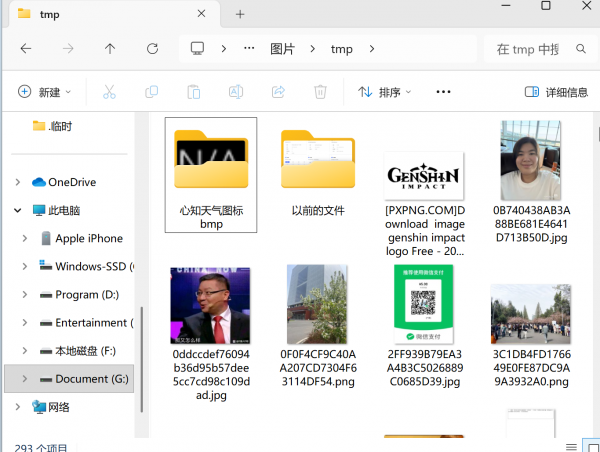Expand the Apple iPhone tree node

click(25, 239)
